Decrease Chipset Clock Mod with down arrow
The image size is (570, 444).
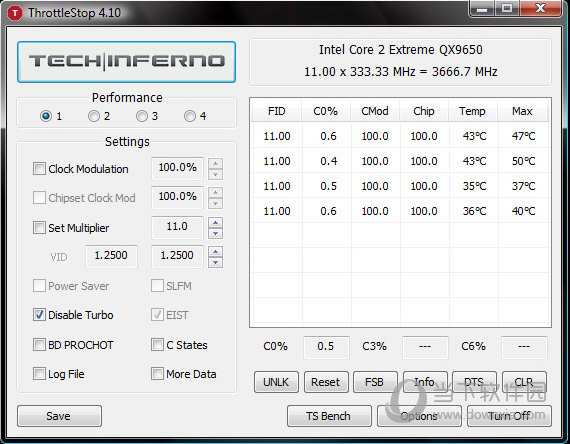pyautogui.click(x=216, y=204)
